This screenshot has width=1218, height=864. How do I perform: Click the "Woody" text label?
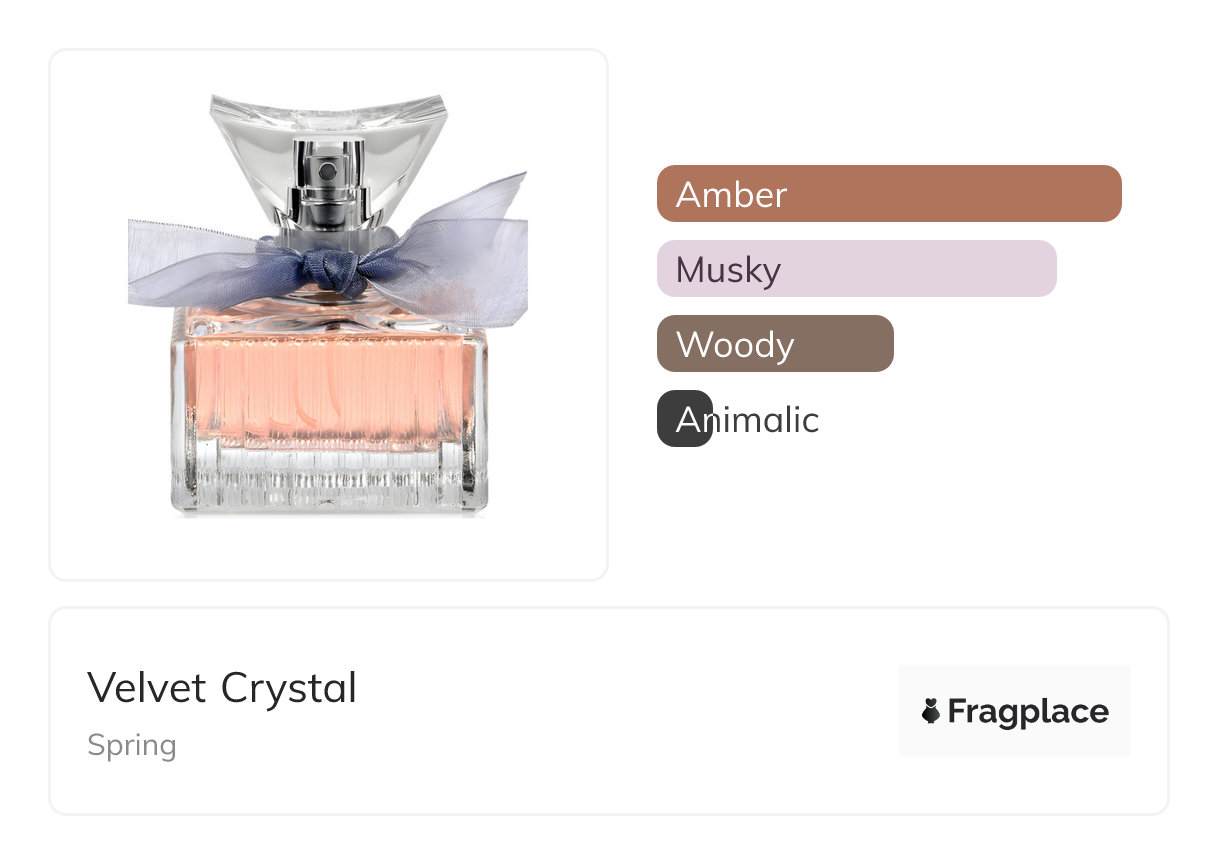[735, 345]
